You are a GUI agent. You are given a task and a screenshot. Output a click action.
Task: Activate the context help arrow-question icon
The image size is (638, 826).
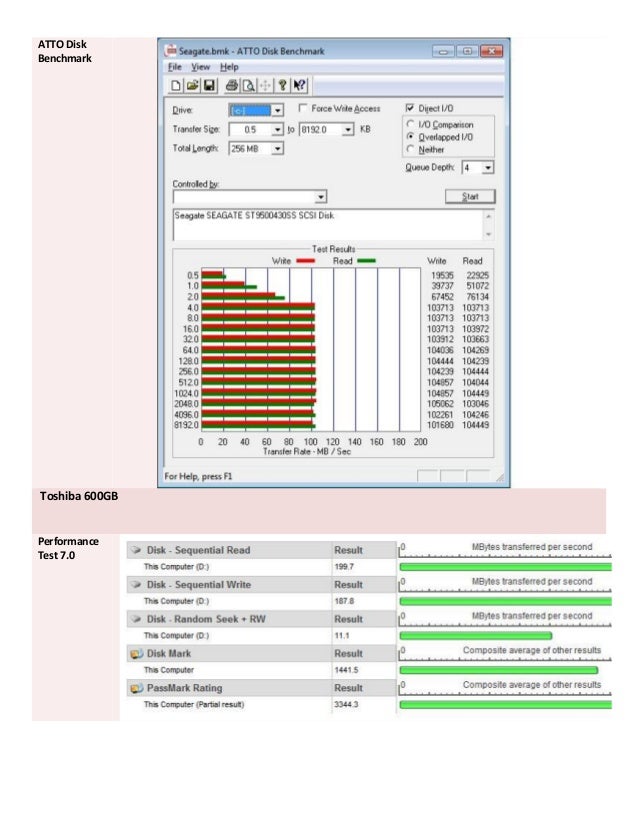[x=299, y=85]
